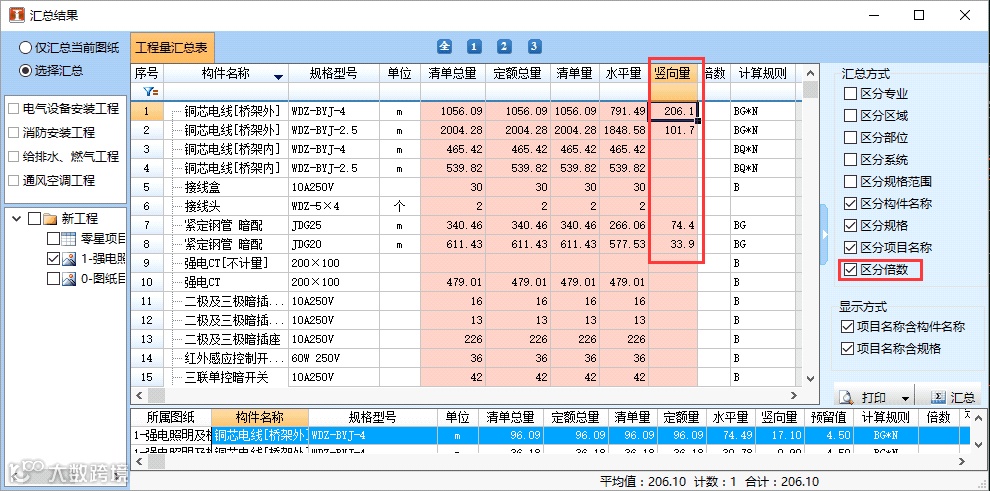The height and width of the screenshot is (491, 990).
Task: Uncheck 项目名称含构件名称 checkbox
Action: tap(847, 327)
